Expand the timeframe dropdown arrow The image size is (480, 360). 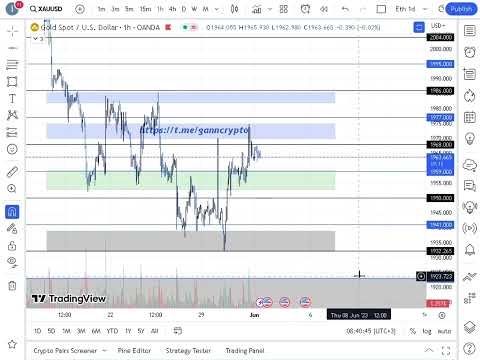(217, 9)
